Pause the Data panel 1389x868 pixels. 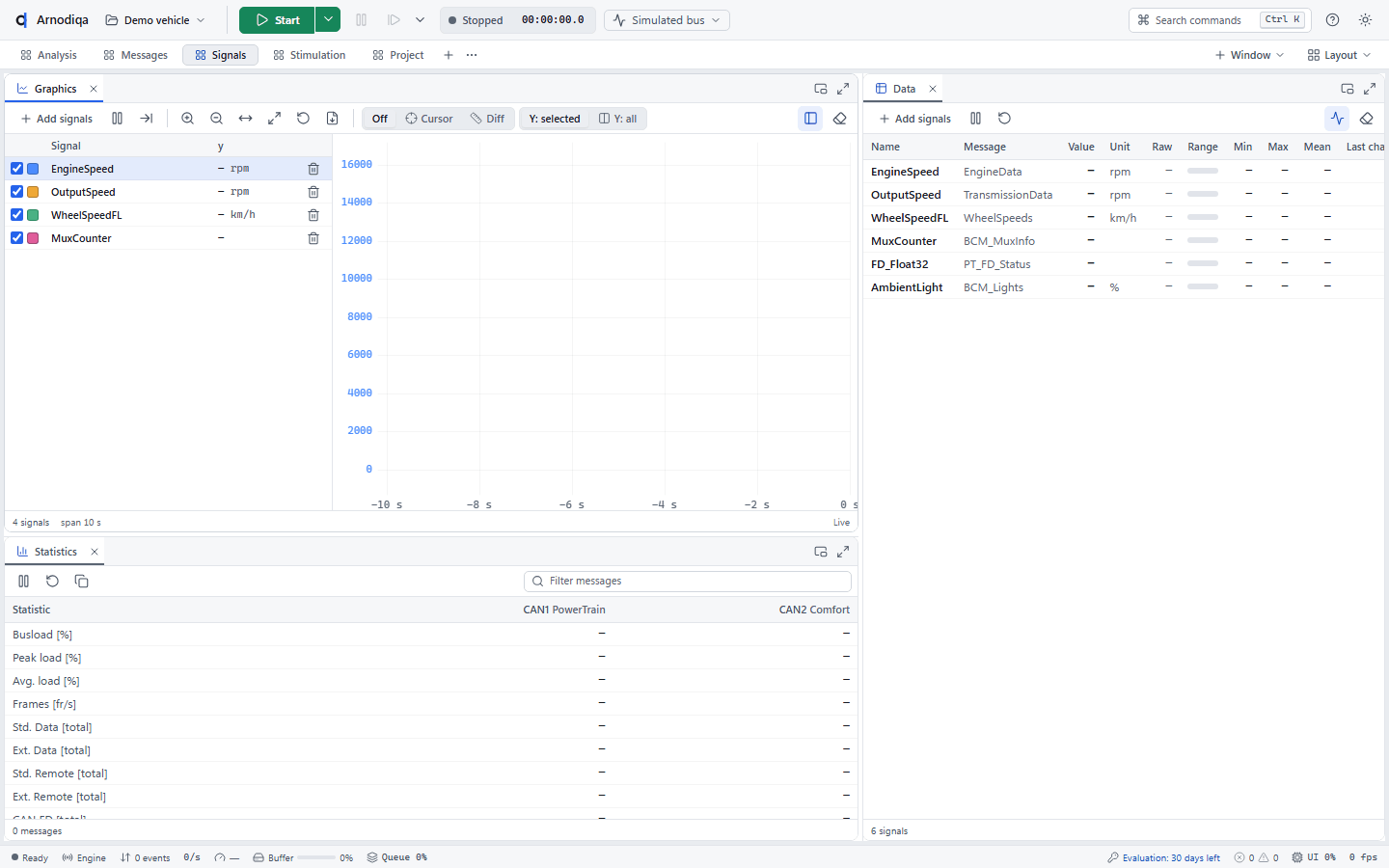(x=976, y=119)
